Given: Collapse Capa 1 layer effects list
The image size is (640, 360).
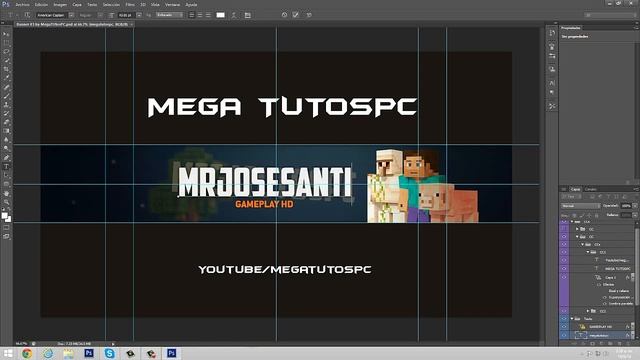Looking at the screenshot, I should 632,278.
